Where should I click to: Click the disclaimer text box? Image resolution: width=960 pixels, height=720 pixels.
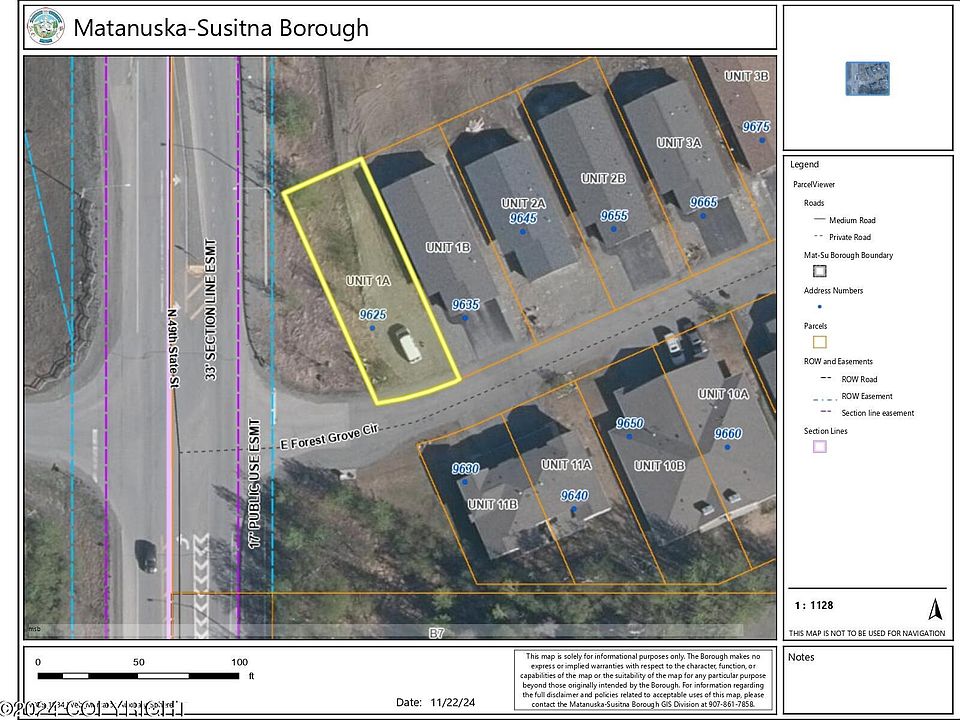(643, 680)
